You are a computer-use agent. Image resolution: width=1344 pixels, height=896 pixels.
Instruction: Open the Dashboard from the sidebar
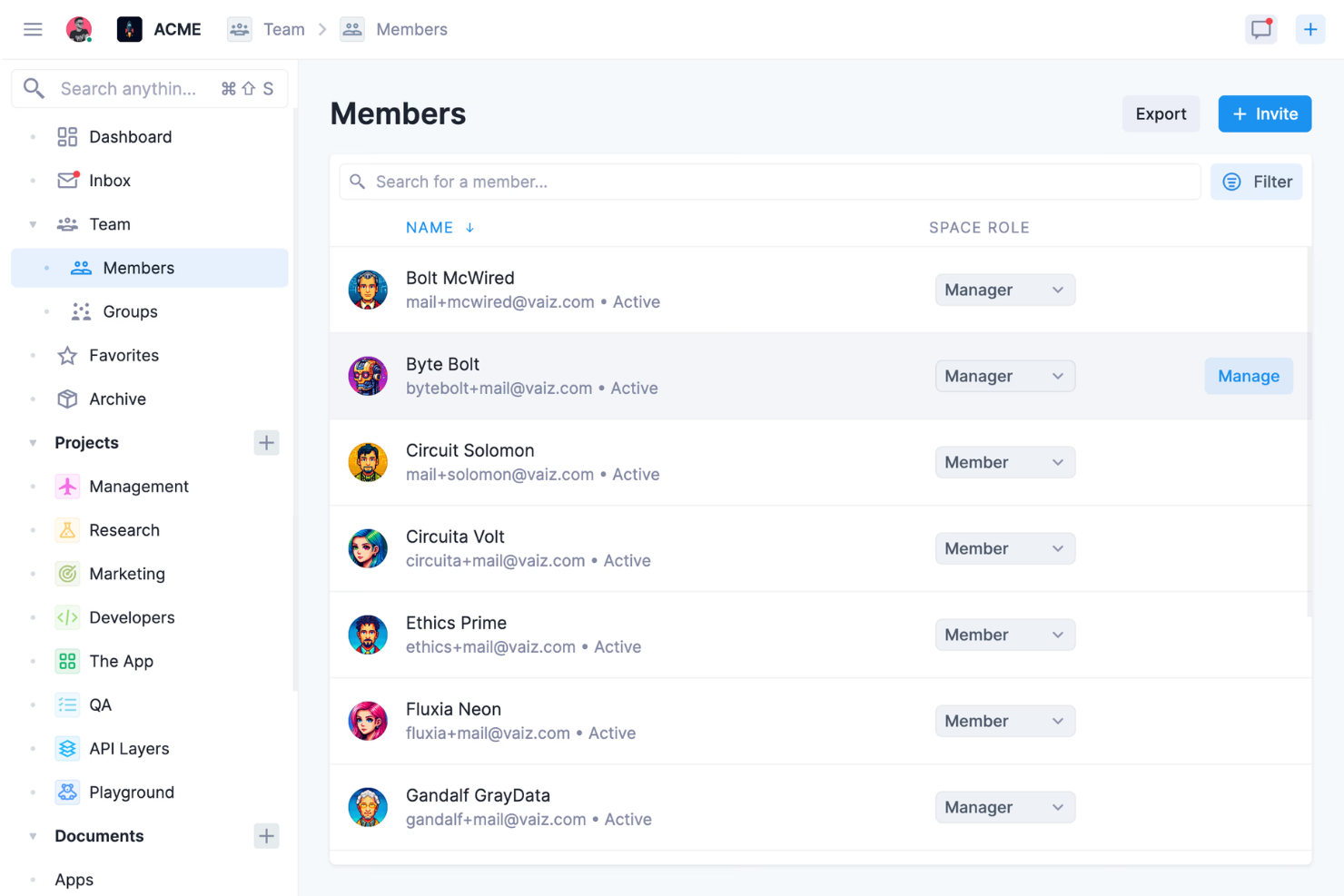130,136
